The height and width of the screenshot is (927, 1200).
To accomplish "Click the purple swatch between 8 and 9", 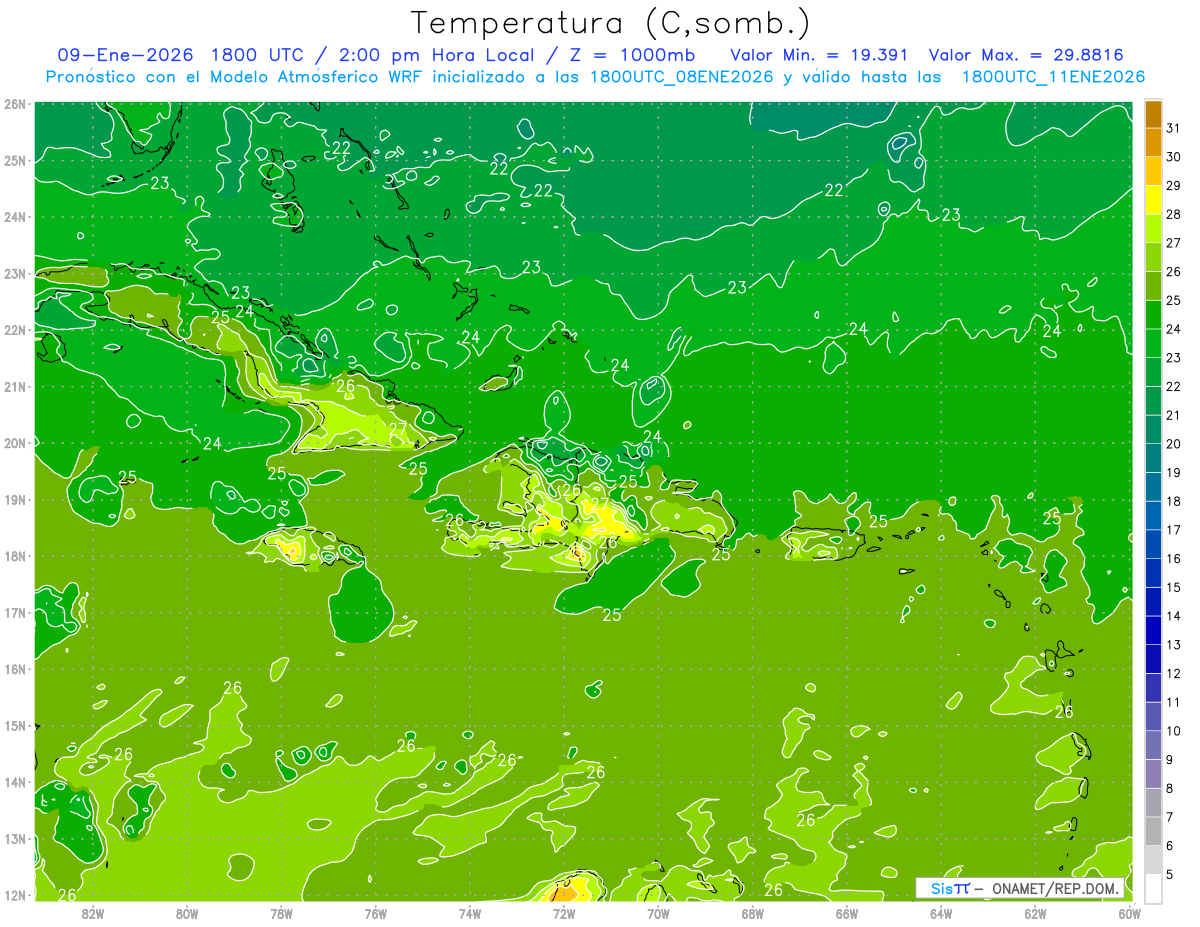I will [x=1154, y=774].
